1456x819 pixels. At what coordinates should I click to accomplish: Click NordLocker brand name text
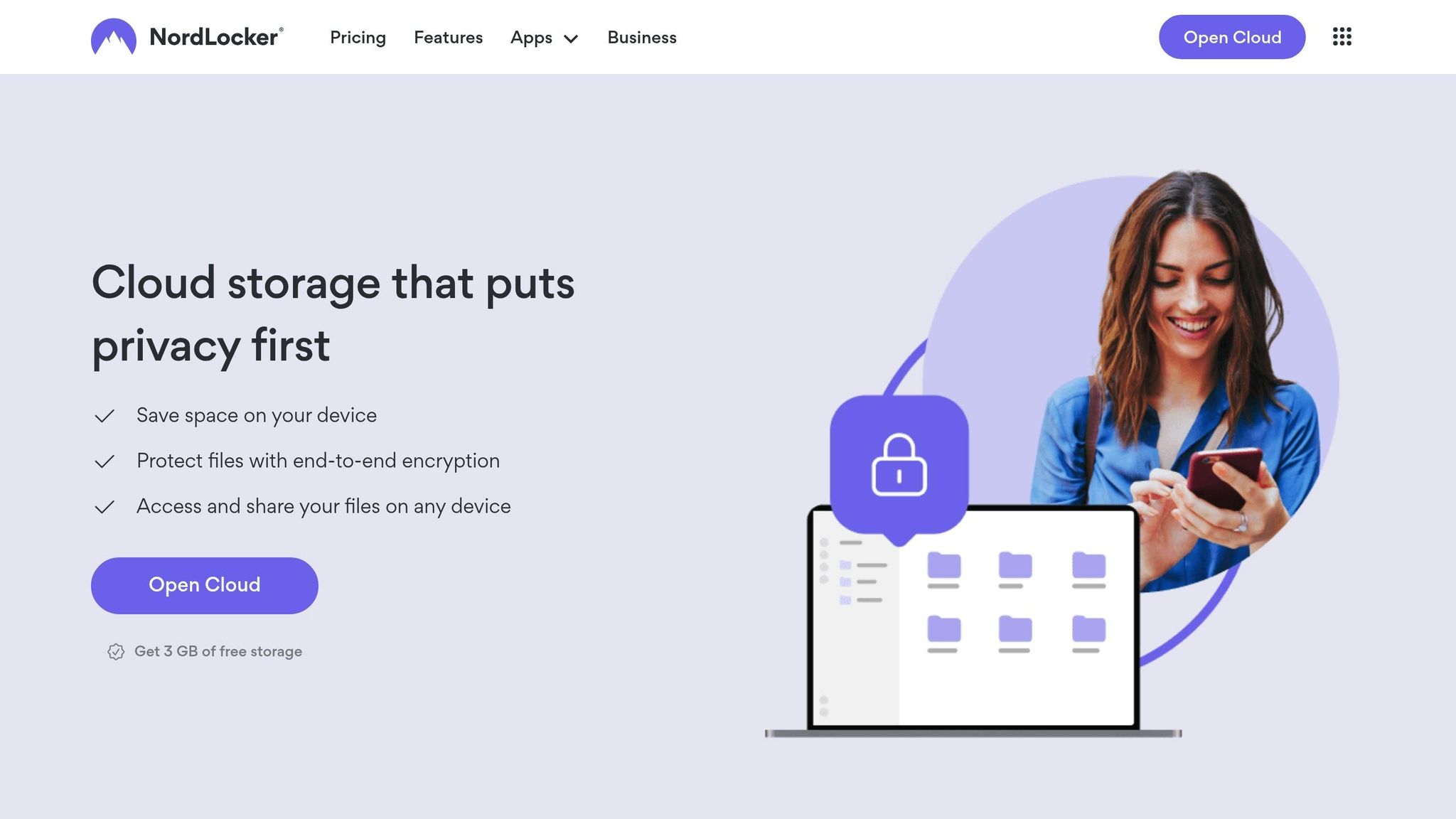coord(214,37)
